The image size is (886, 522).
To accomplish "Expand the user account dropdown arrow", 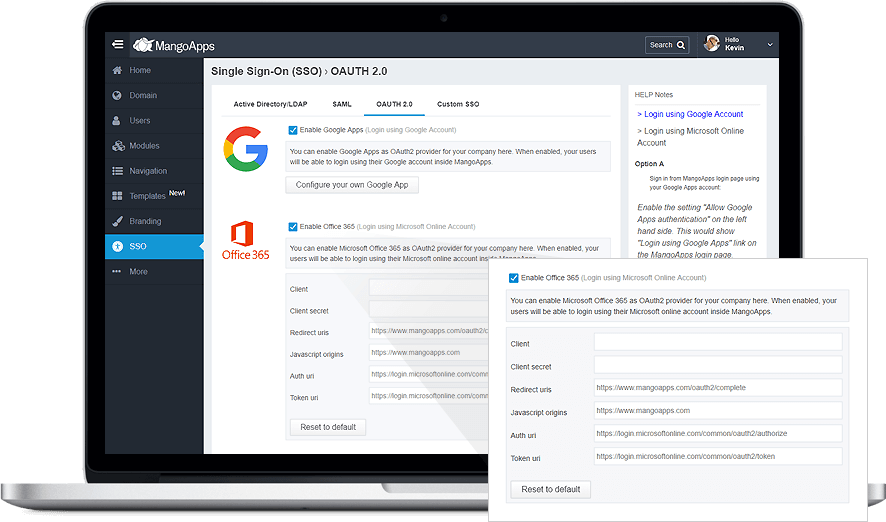I will coord(770,45).
